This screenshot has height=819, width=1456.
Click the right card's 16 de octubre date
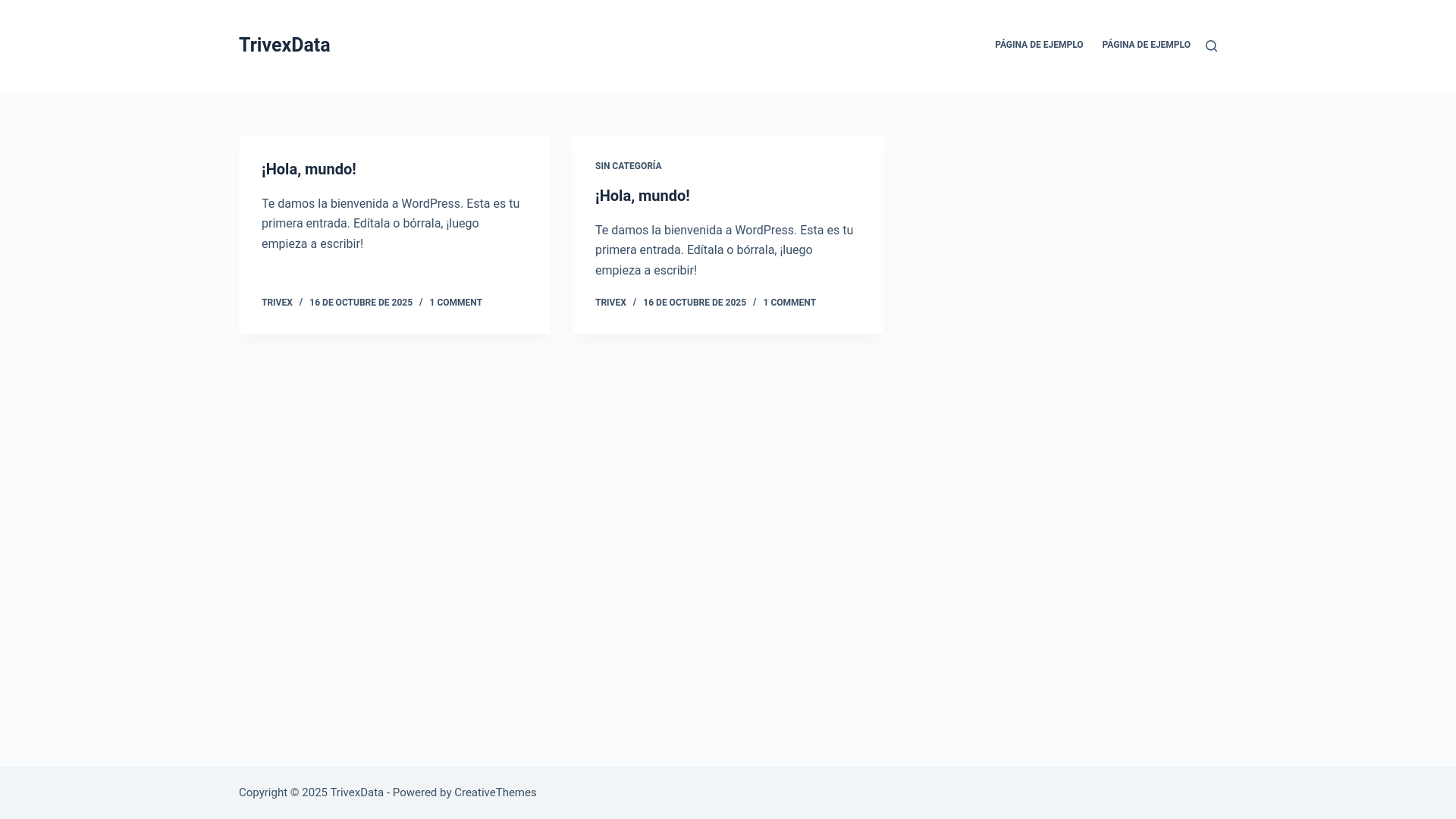(695, 303)
